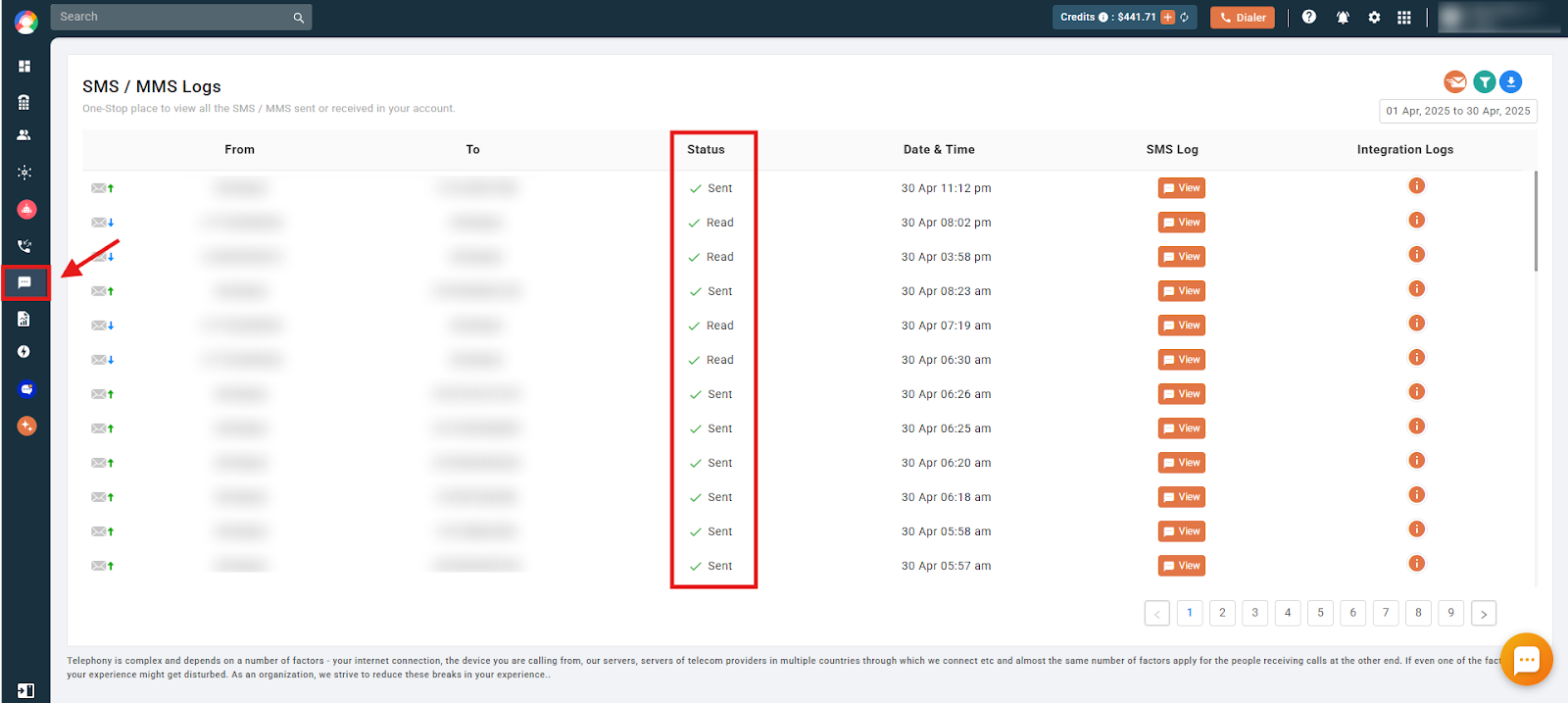
Task: Open integration log info for 30 Apr 08:02 pm
Action: (x=1416, y=221)
